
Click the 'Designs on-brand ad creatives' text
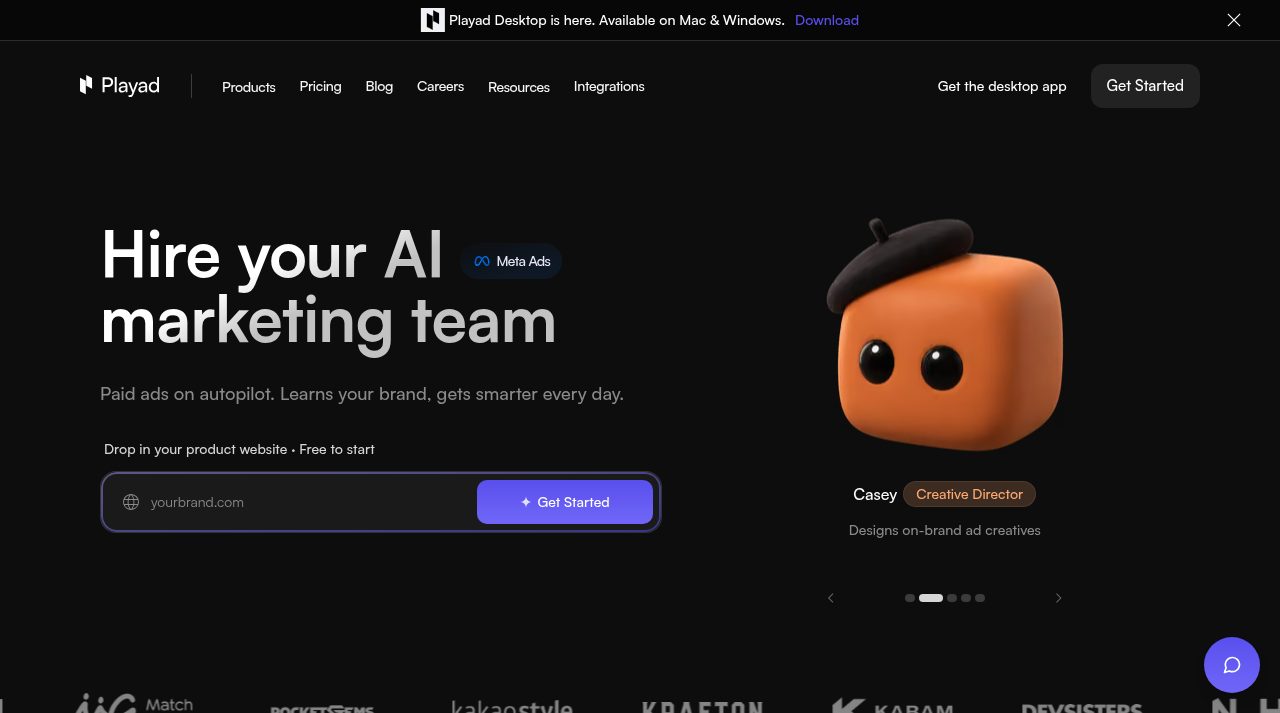(945, 530)
